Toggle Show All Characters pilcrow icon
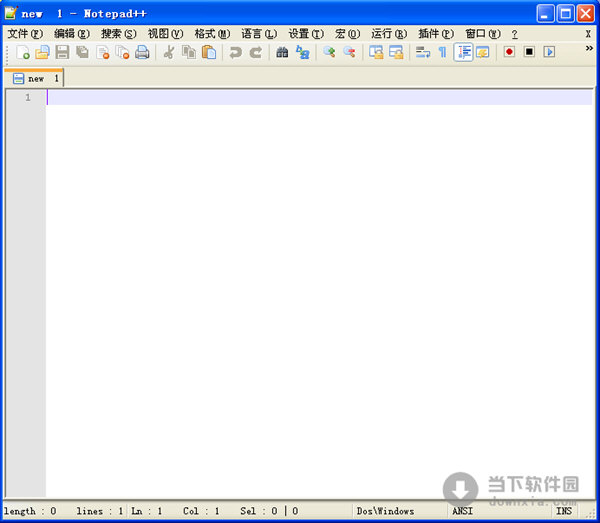This screenshot has width=600, height=523. [443, 52]
